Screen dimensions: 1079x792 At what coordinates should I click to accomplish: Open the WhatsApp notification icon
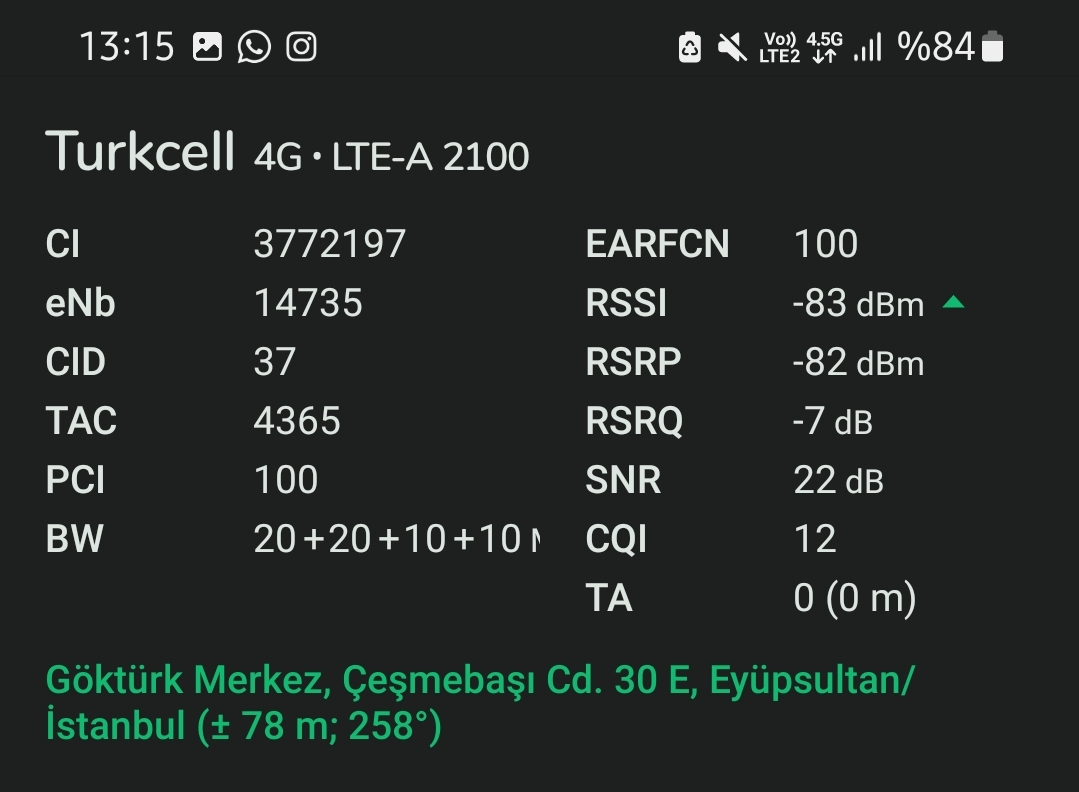[x=254, y=47]
